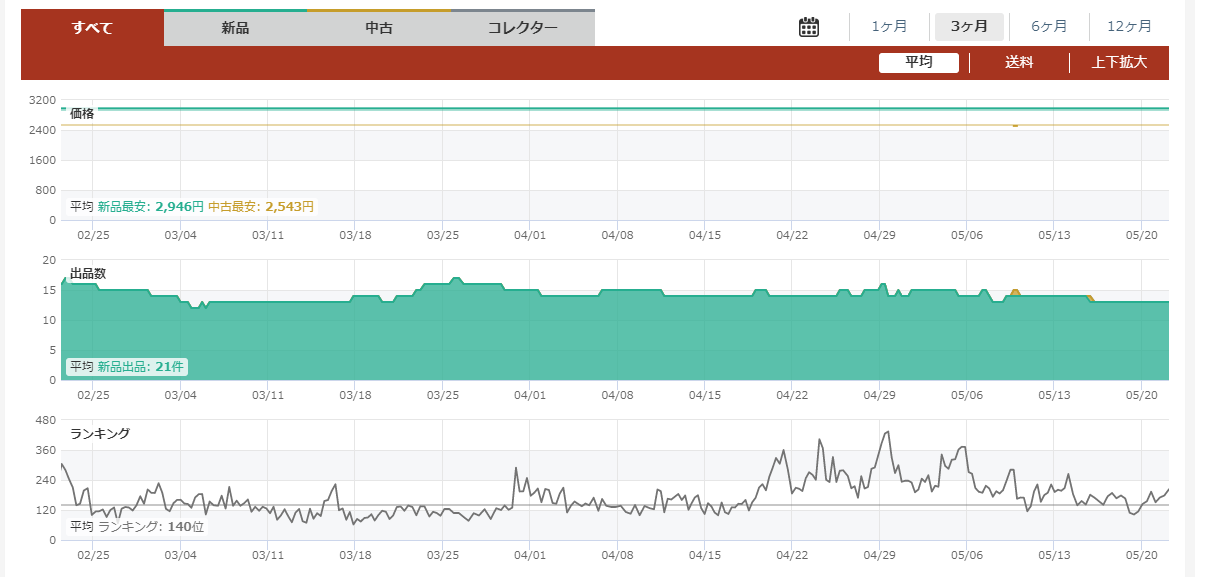Switch to the コレクター tab

[522, 28]
